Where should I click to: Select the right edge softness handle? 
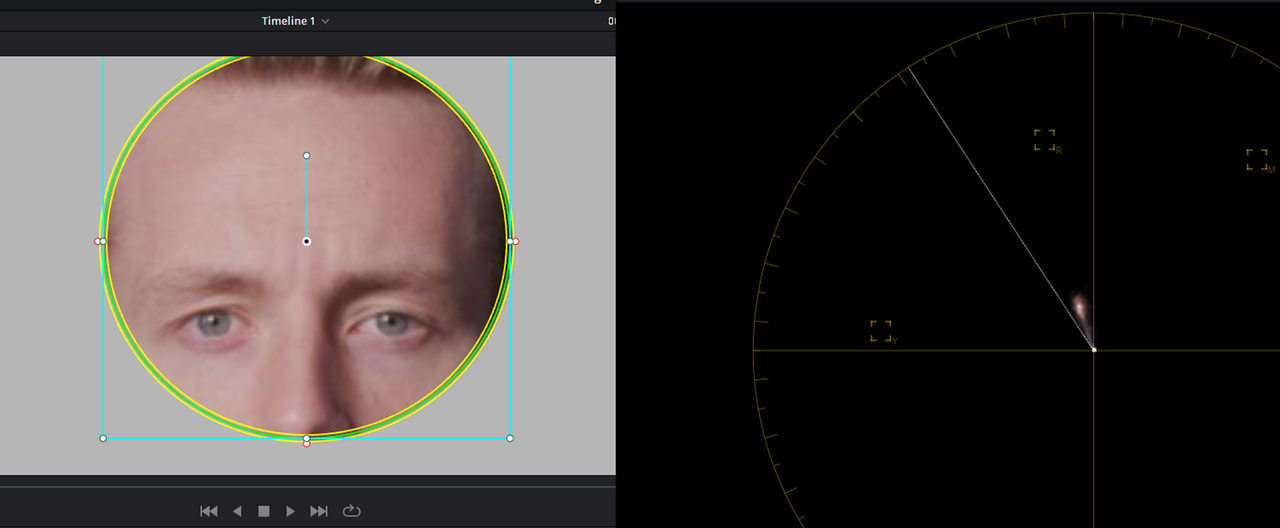tap(516, 241)
